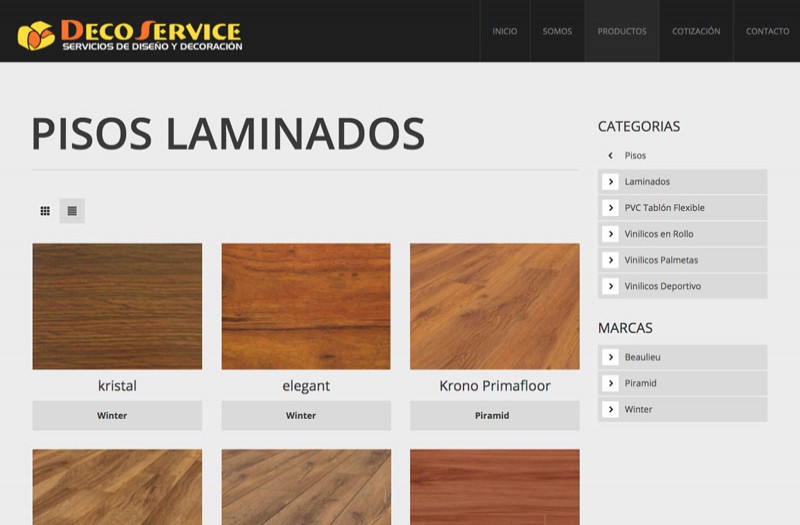Select the Vinilicos Deportivo category

[x=683, y=286]
